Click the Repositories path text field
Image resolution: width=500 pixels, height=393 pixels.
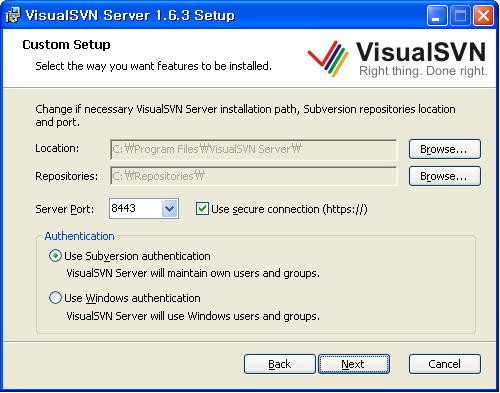[254, 176]
